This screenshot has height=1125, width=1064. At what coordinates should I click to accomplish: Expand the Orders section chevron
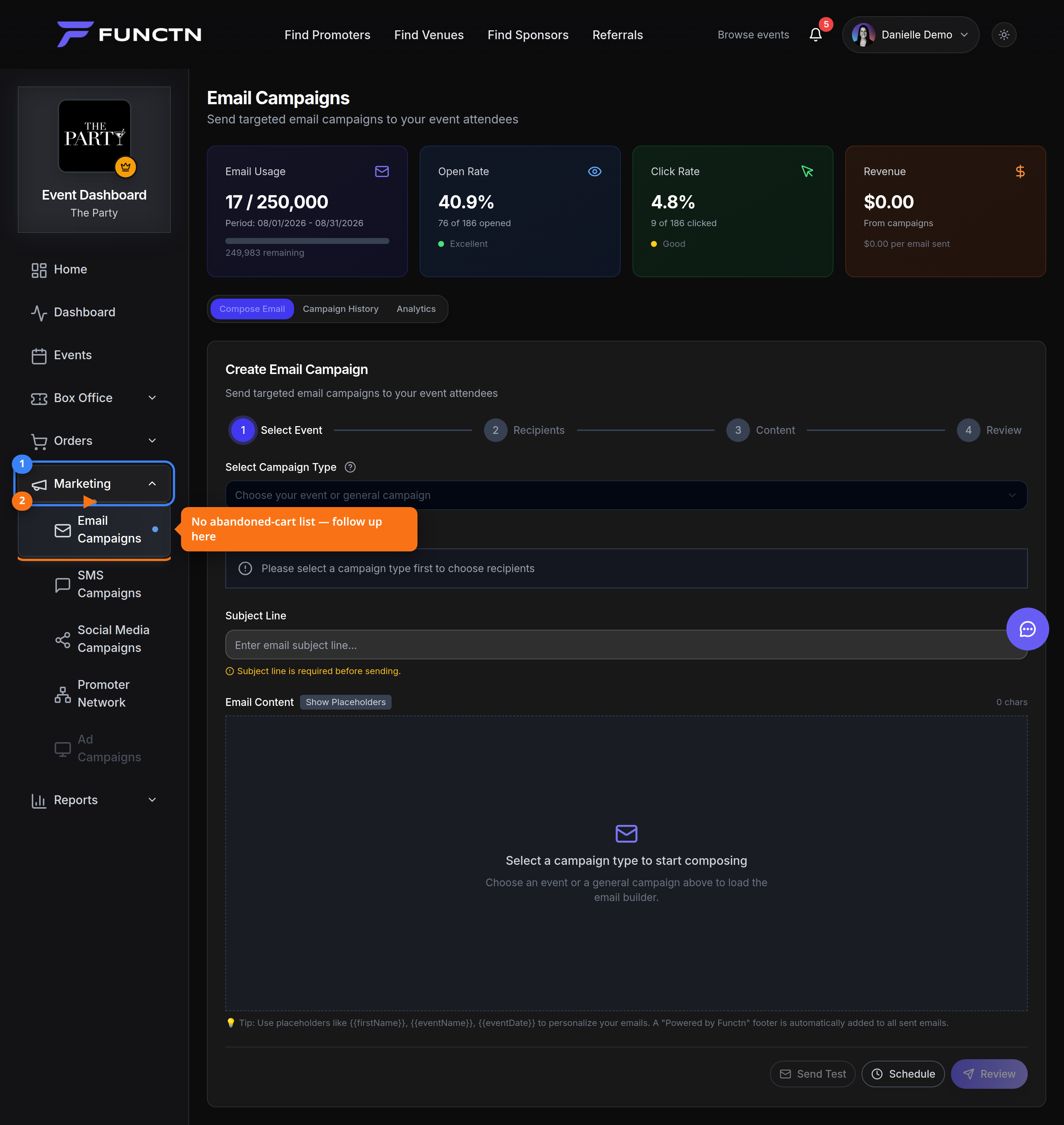click(152, 441)
